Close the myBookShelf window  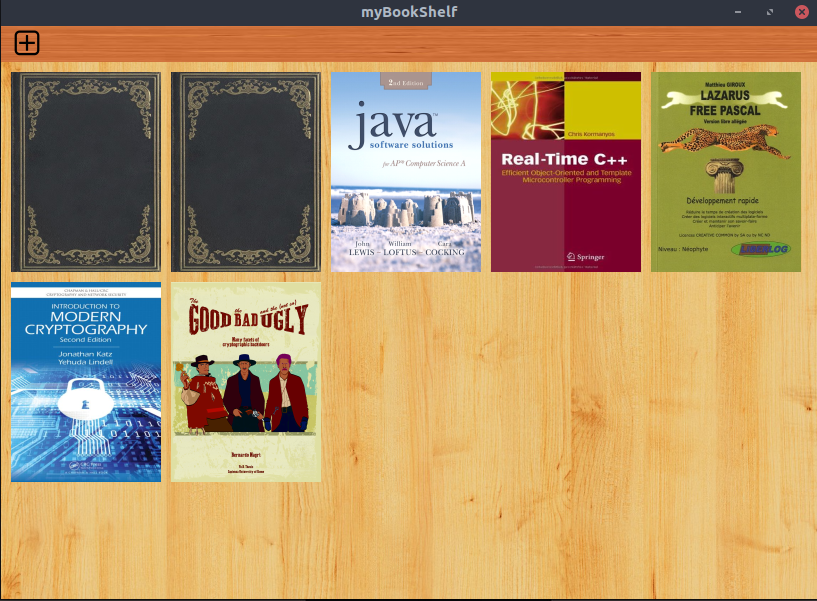click(801, 12)
